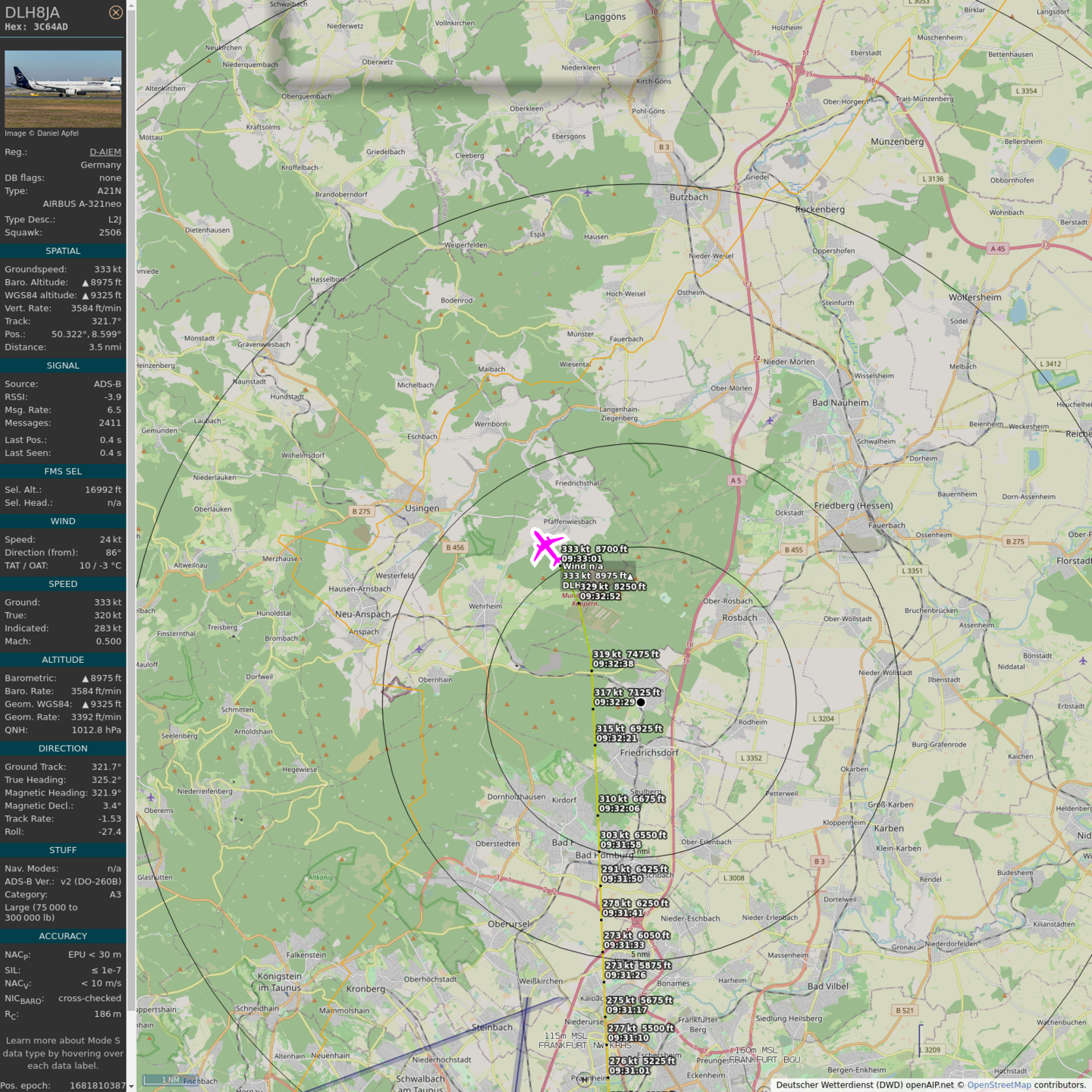Click the black receiver location dot

pyautogui.click(x=641, y=702)
